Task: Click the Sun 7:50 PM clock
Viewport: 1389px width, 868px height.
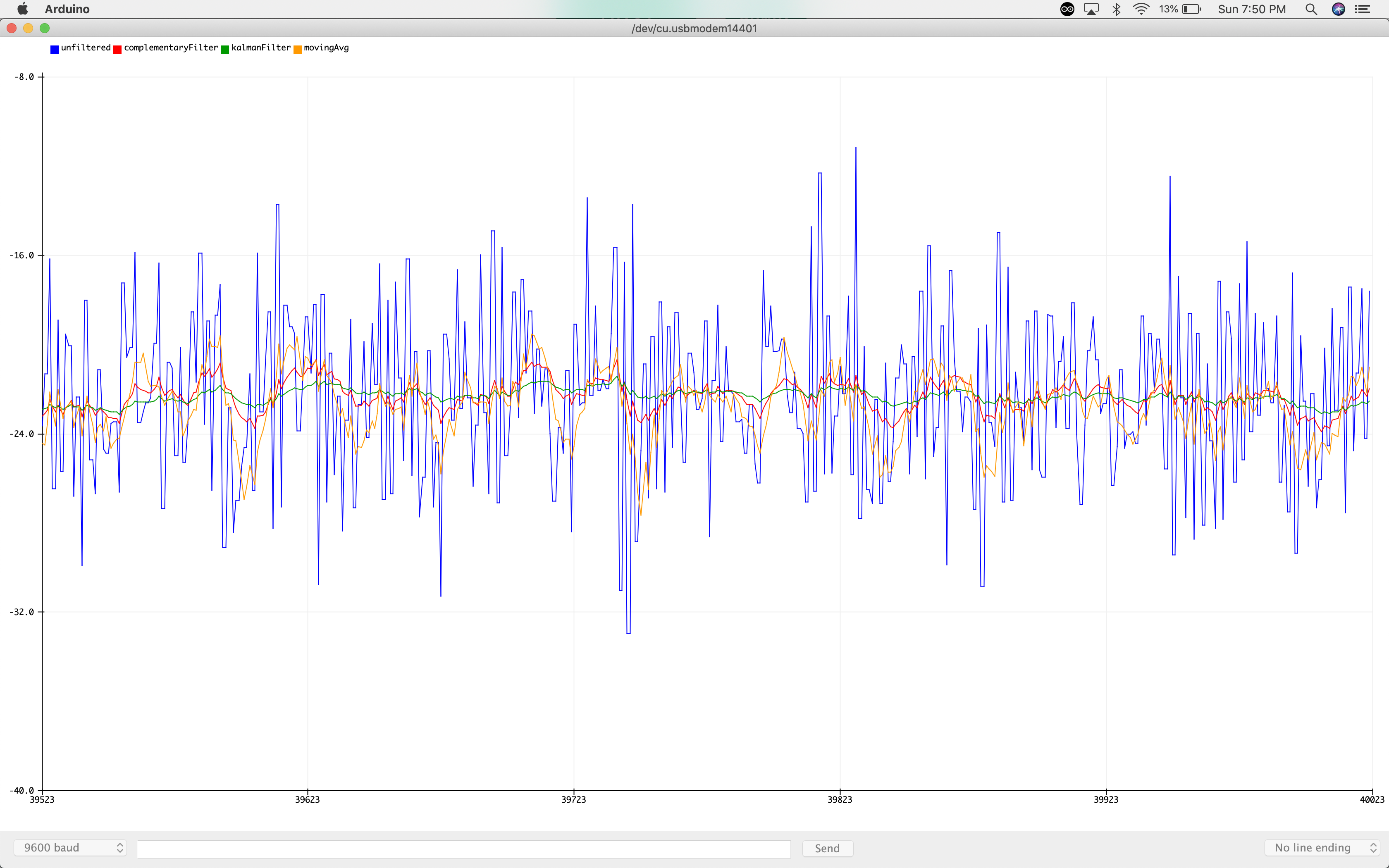Action: tap(1252, 9)
